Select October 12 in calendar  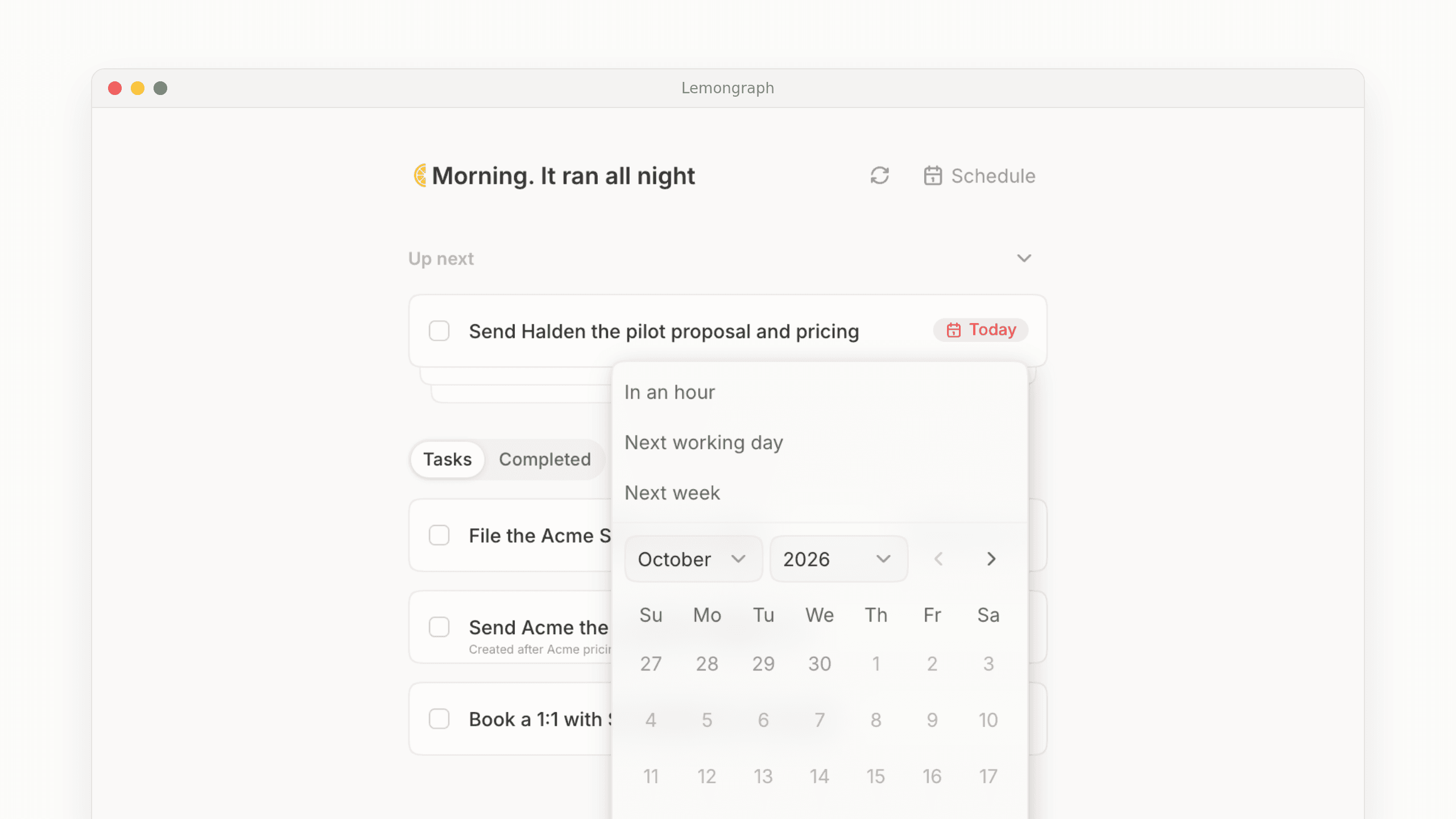point(707,776)
